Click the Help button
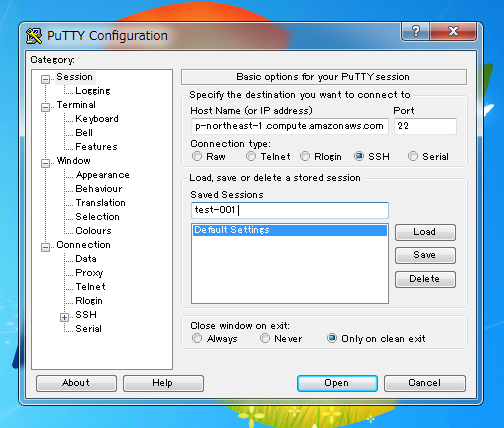This screenshot has width=504, height=428. pos(163,383)
